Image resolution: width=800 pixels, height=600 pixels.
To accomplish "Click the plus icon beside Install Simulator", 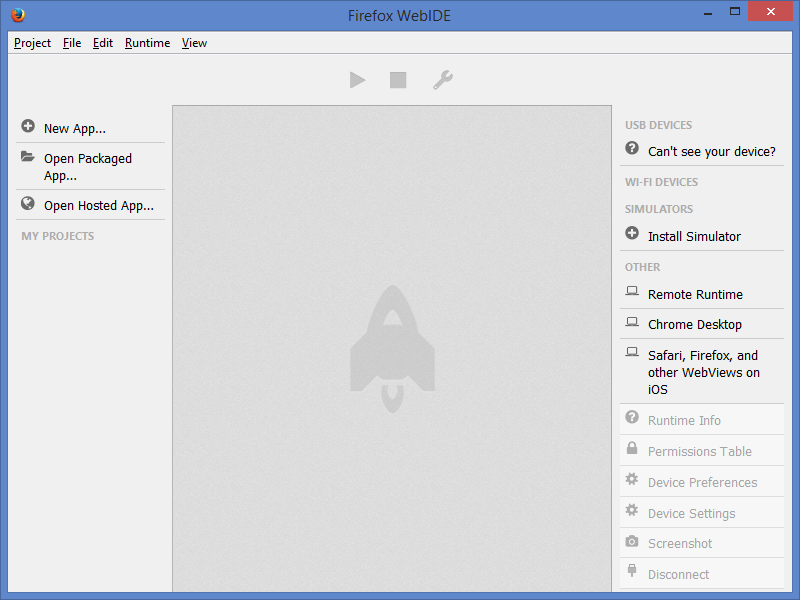I will (x=632, y=233).
